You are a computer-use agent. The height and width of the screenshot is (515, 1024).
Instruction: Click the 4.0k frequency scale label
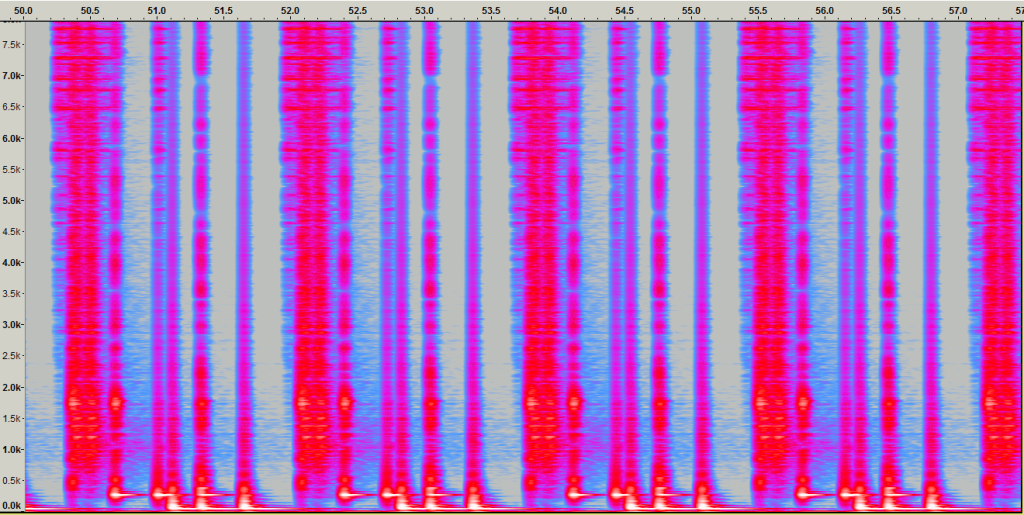point(11,263)
